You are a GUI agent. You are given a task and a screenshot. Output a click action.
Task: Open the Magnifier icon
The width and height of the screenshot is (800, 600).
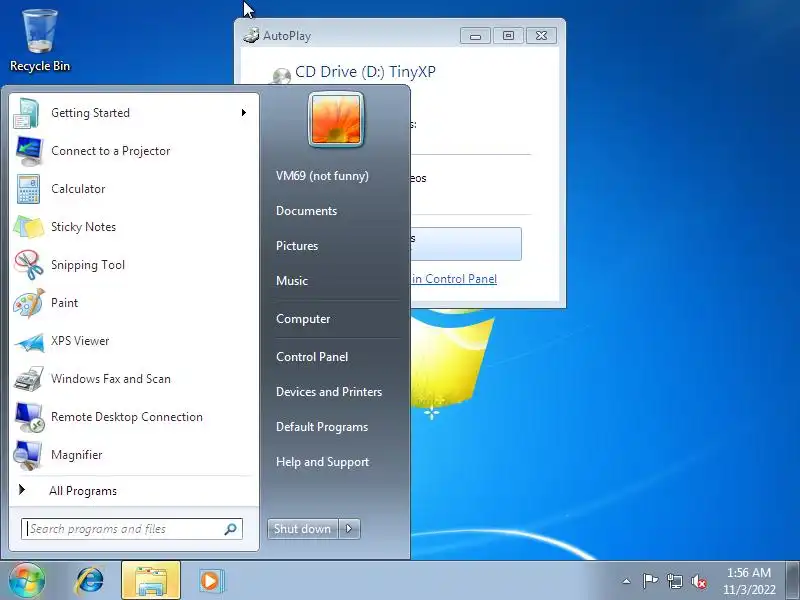pos(29,455)
